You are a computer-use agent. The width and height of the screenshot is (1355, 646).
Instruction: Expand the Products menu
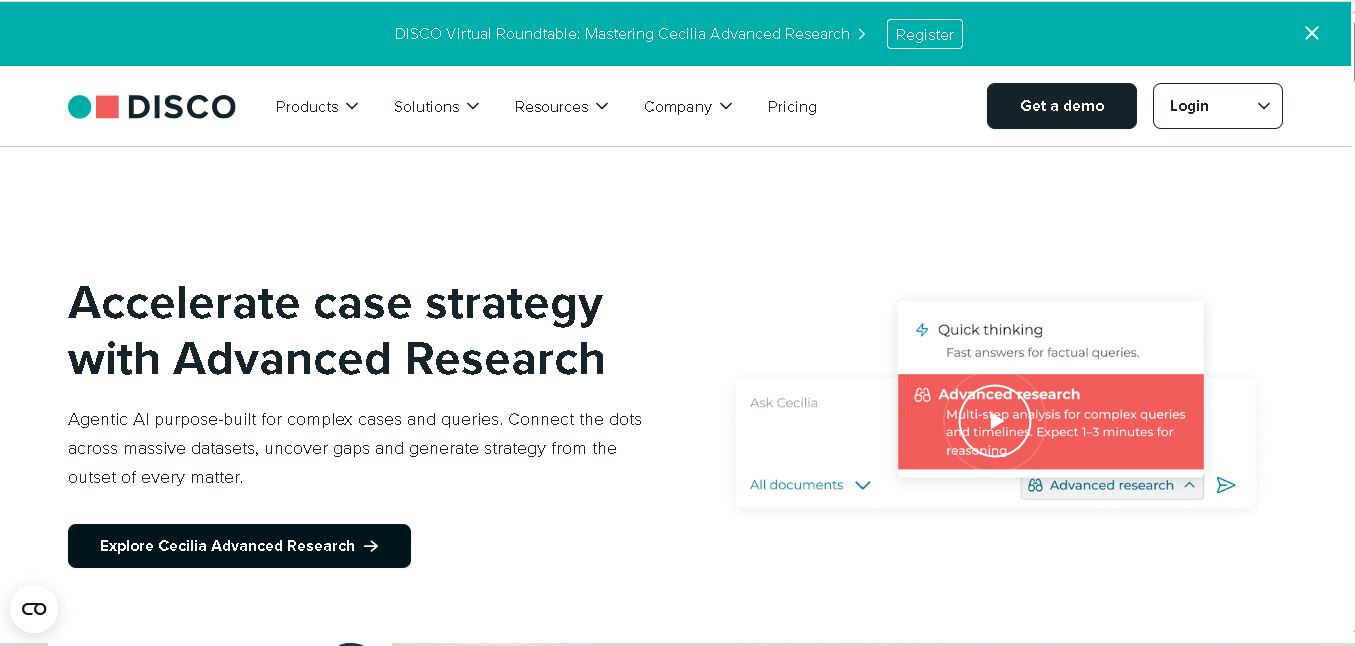(317, 106)
